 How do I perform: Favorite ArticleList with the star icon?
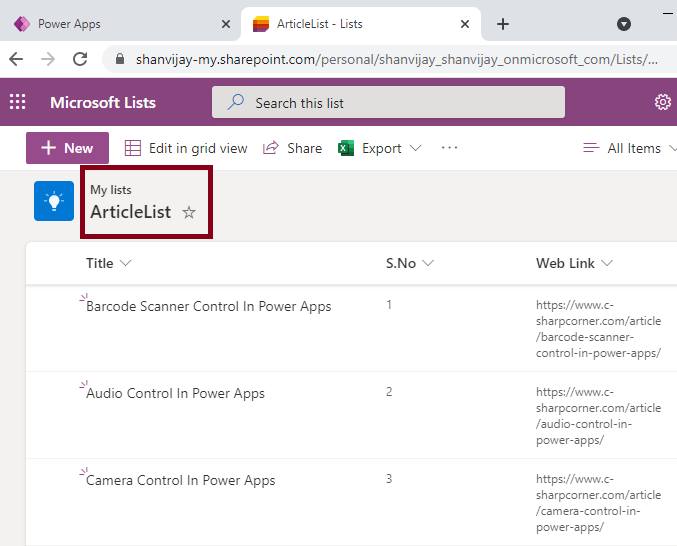189,212
